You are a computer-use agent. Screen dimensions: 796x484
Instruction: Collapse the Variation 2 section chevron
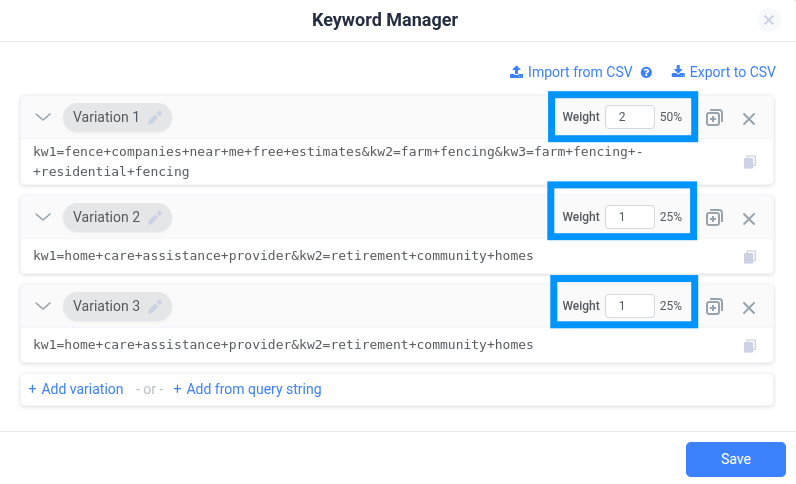point(43,217)
